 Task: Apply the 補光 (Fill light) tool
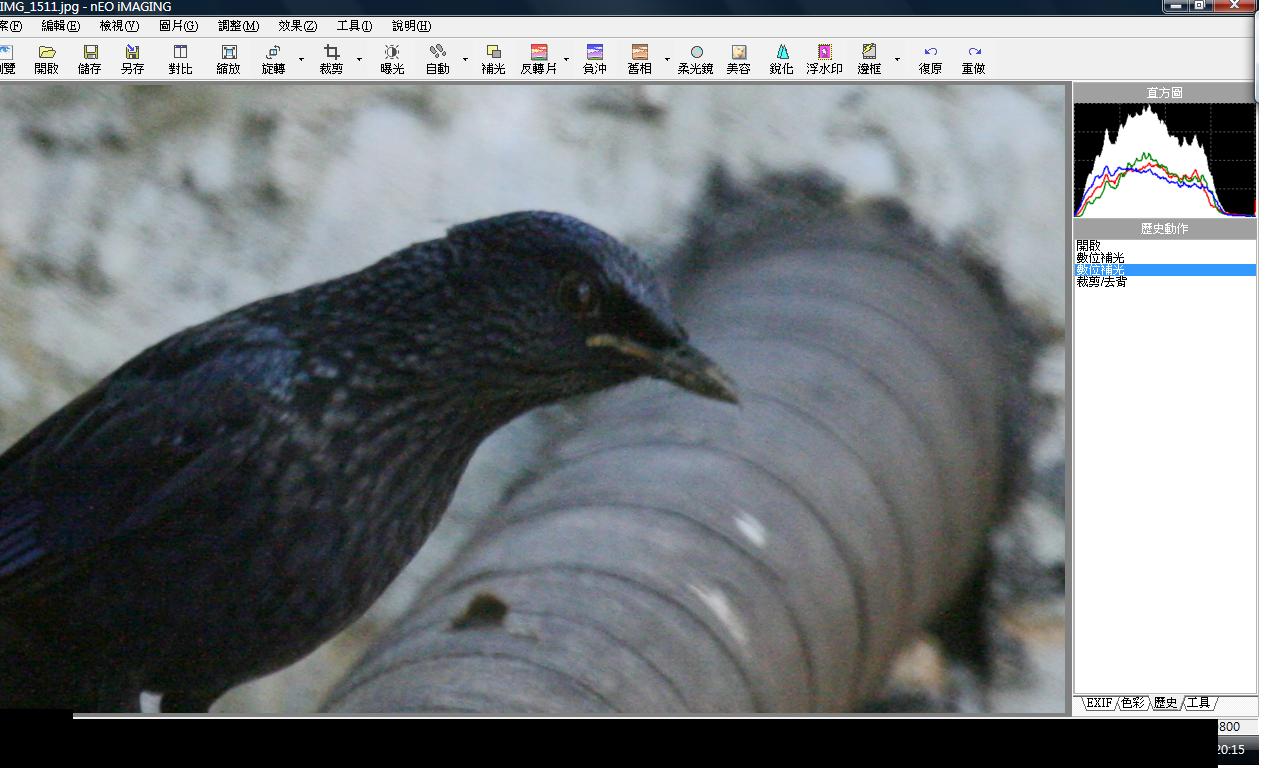click(x=493, y=59)
